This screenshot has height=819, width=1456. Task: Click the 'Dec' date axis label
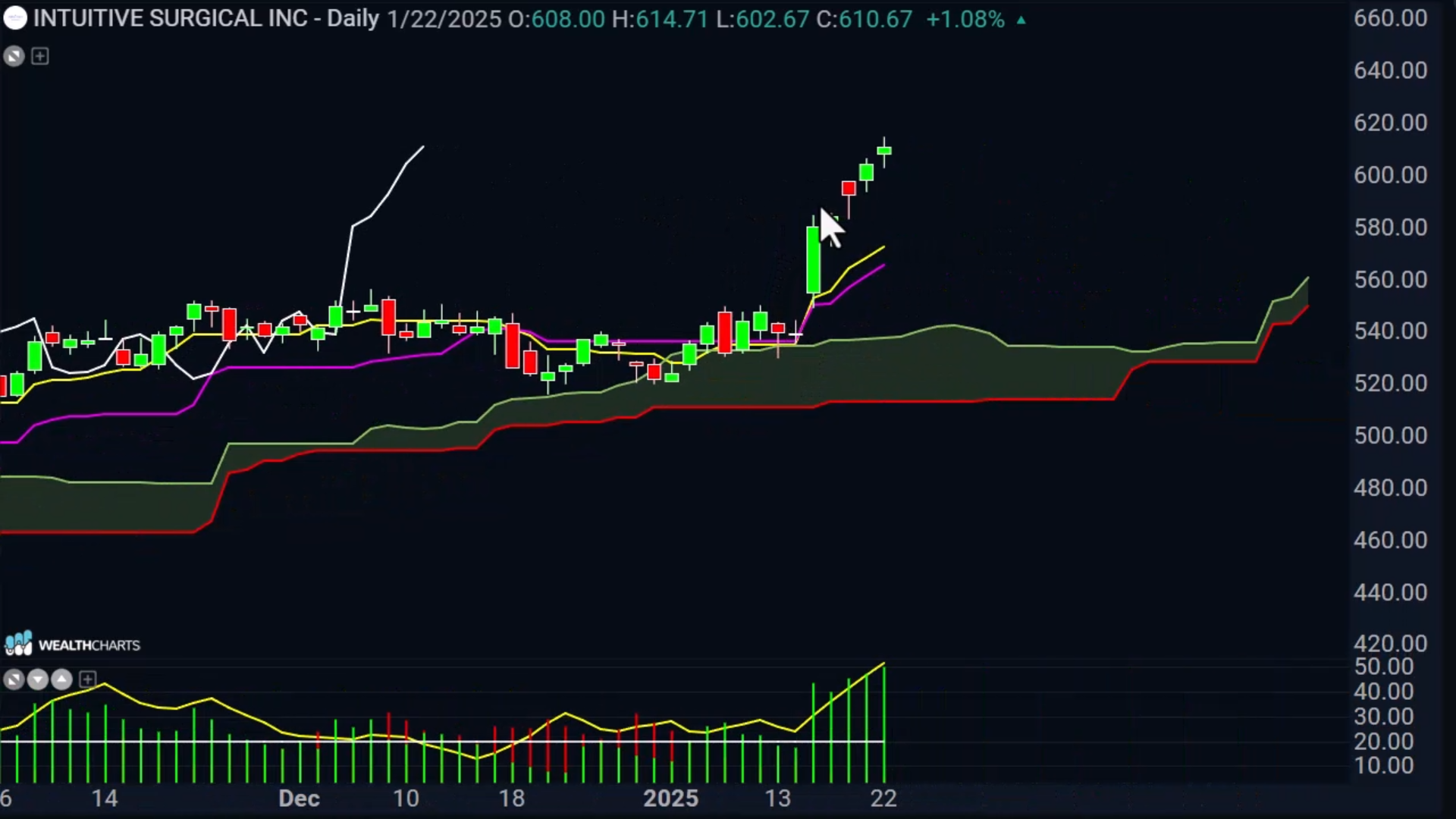coord(299,799)
